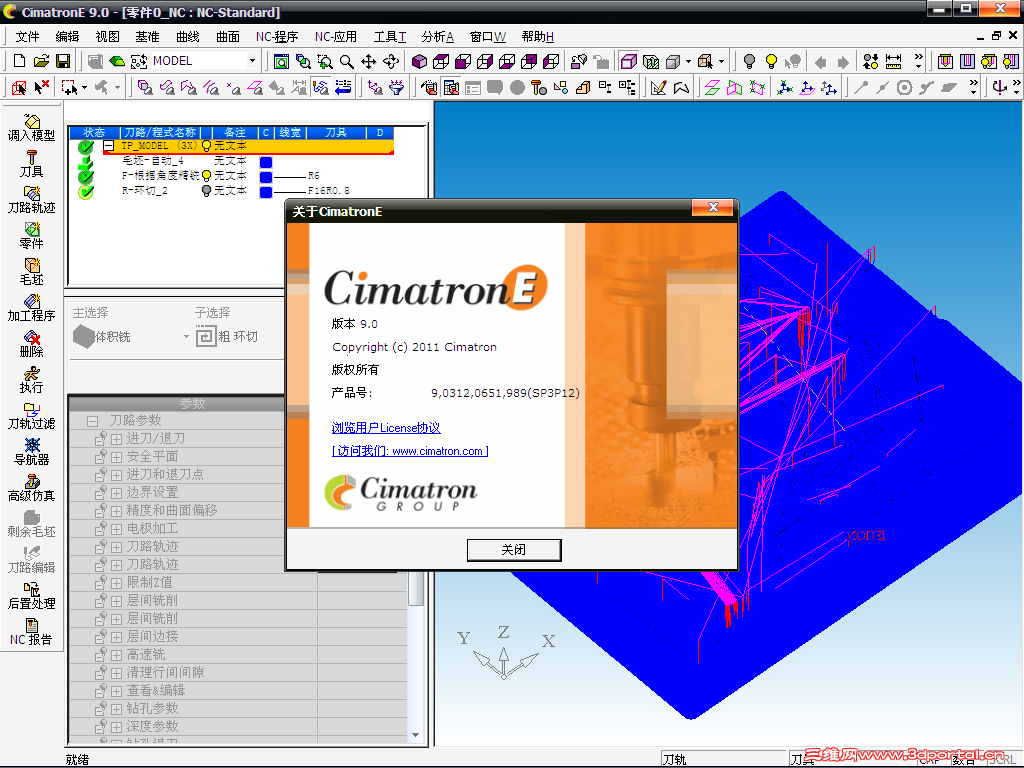Open the MODEL dropdown in toolbar
This screenshot has height=768, width=1024.
coord(252,61)
